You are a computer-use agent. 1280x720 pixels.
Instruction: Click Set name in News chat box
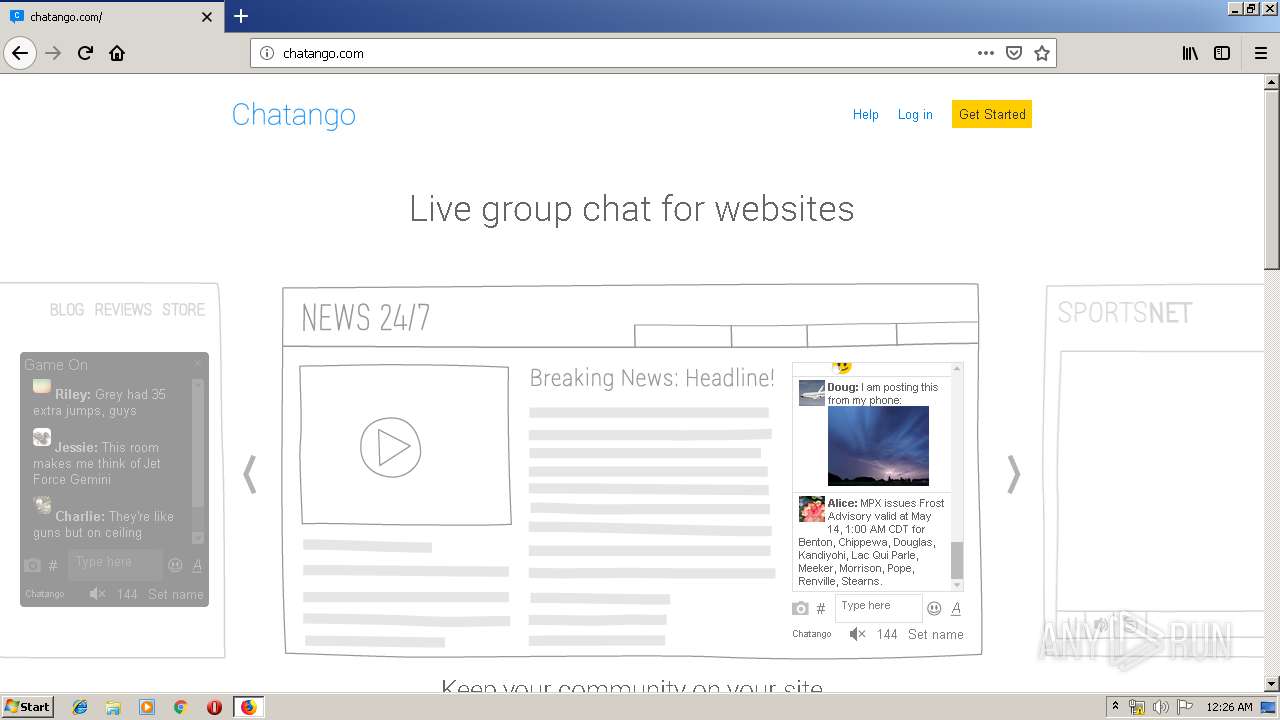(x=936, y=634)
